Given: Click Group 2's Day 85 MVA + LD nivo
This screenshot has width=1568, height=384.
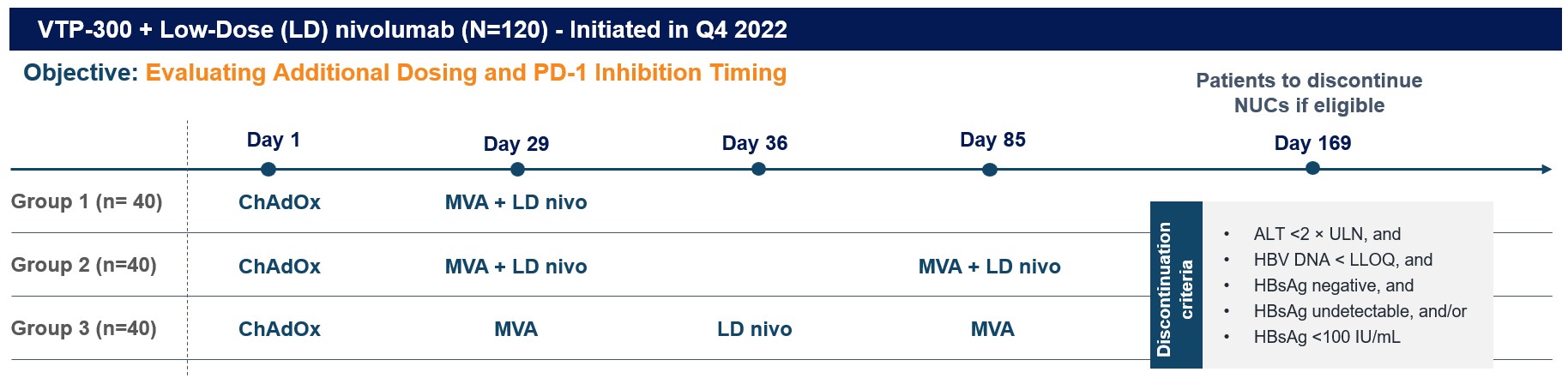Looking at the screenshot, I should 989,267.
